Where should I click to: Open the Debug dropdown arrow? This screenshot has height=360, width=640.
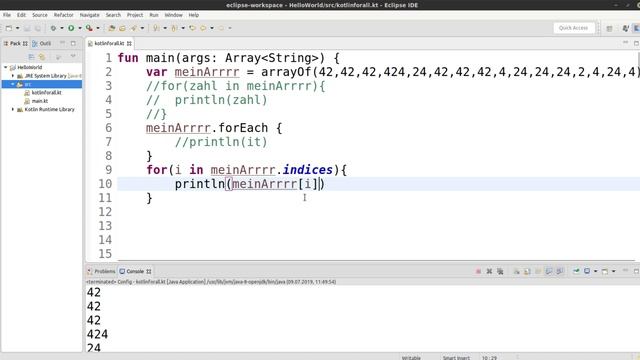pos(62,28)
